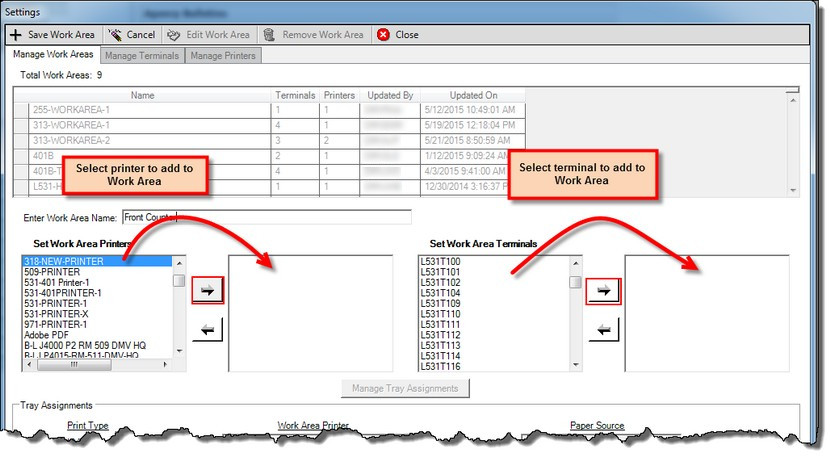Viewport: 831px width, 462px height.
Task: Sort work areas by Name column
Action: [143, 95]
